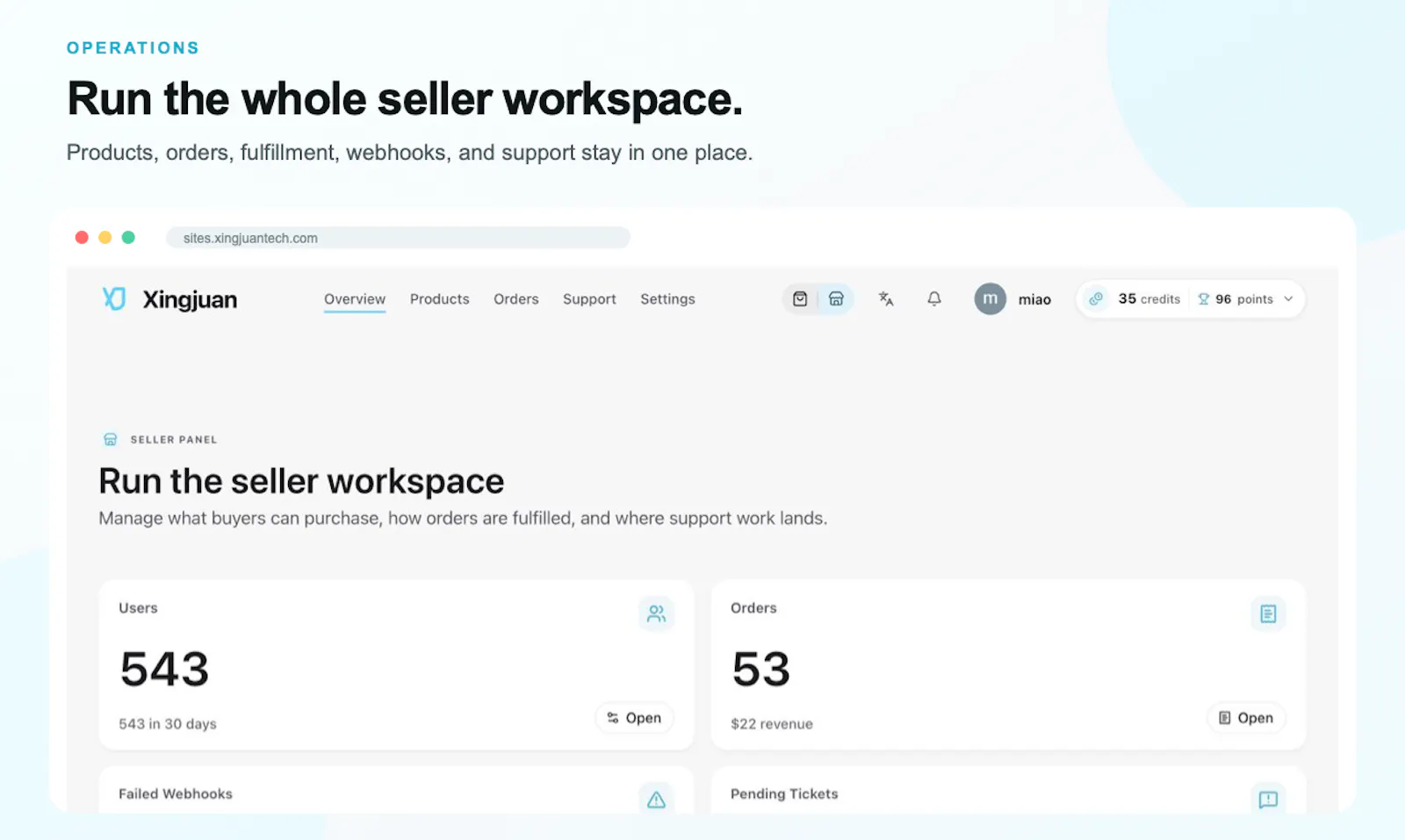
Task: Click the Xingjuan logo icon
Action: click(114, 299)
